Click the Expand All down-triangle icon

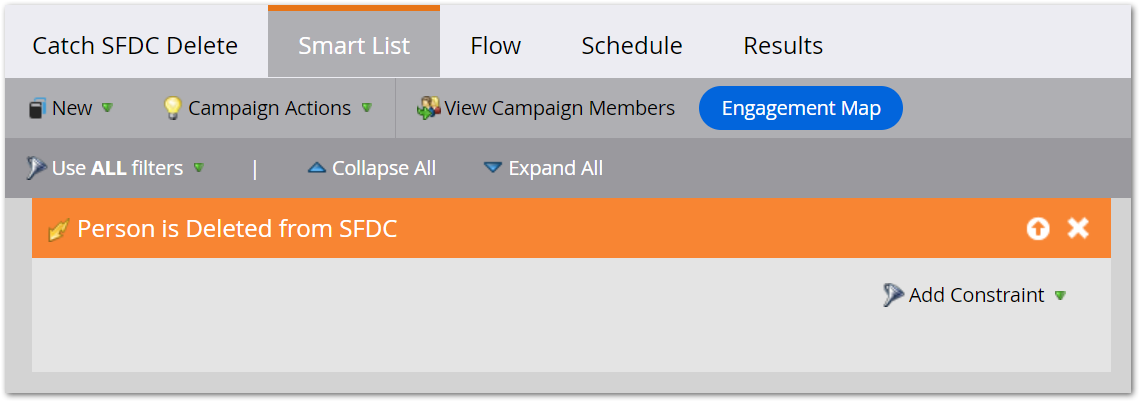[x=492, y=168]
